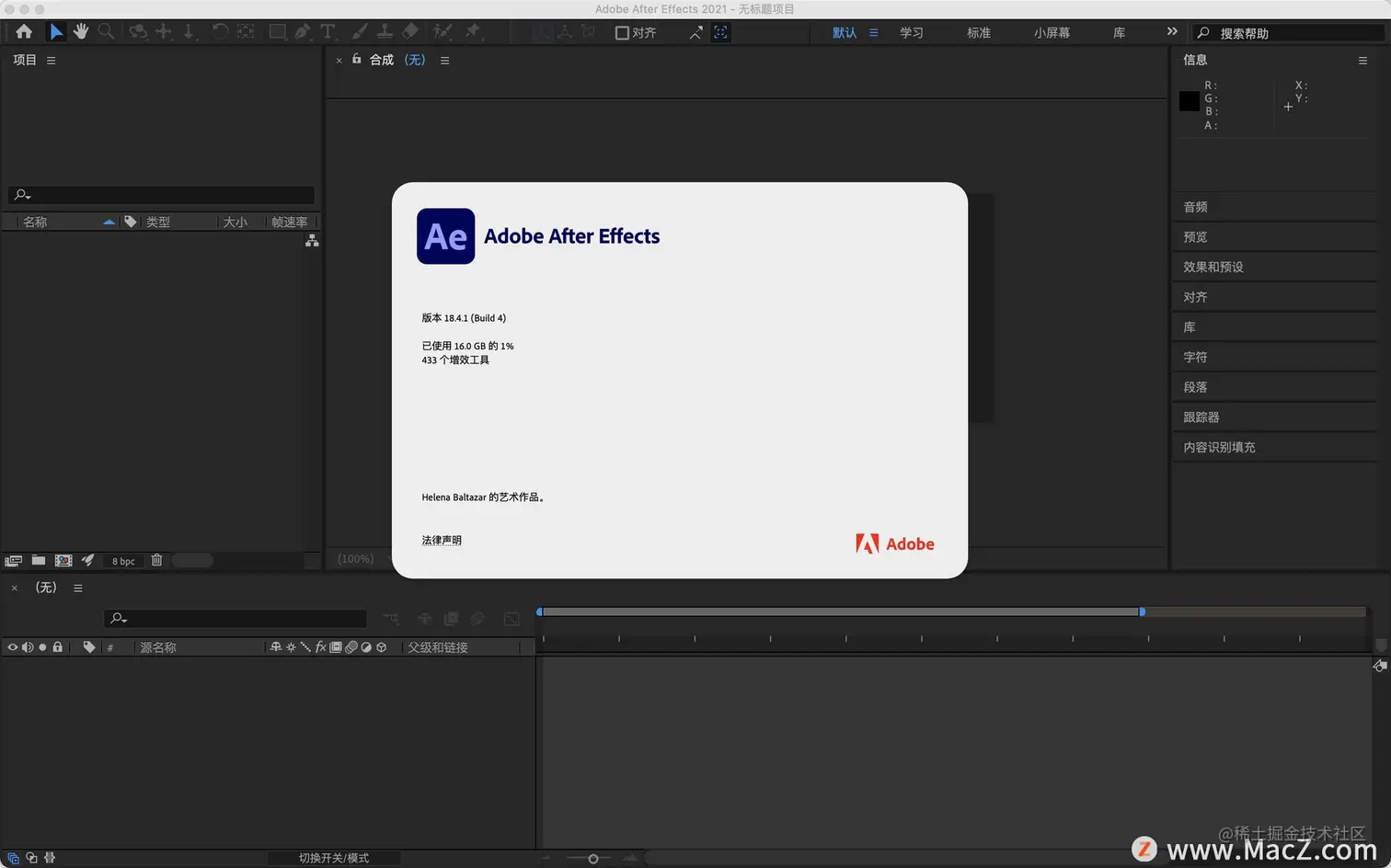Click the label tag column icon in Project panel
1391x868 pixels.
coord(131,222)
